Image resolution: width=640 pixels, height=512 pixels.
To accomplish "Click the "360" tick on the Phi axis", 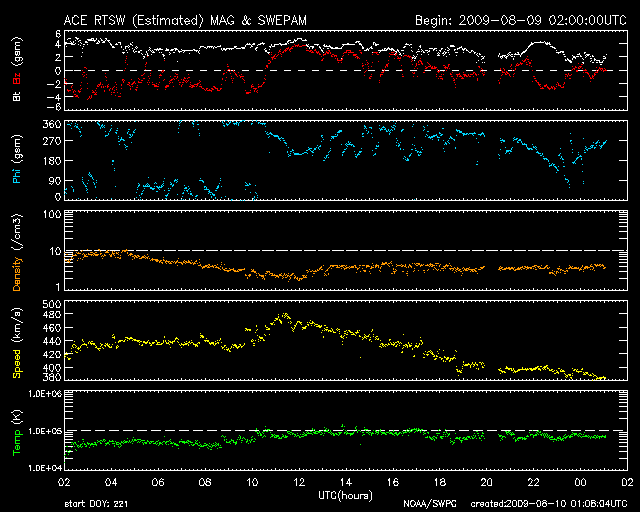I will point(52,124).
